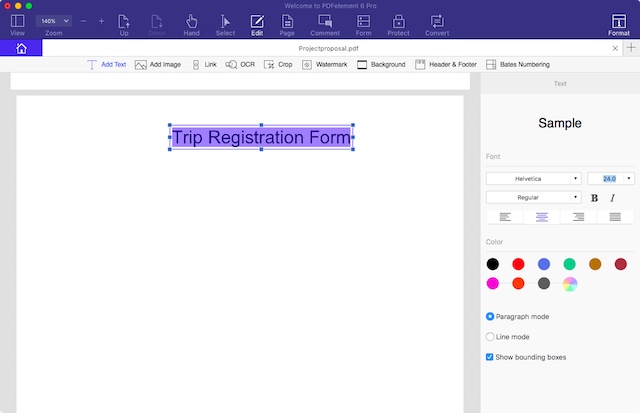Insert a Link
640x413 pixels.
click(204, 64)
